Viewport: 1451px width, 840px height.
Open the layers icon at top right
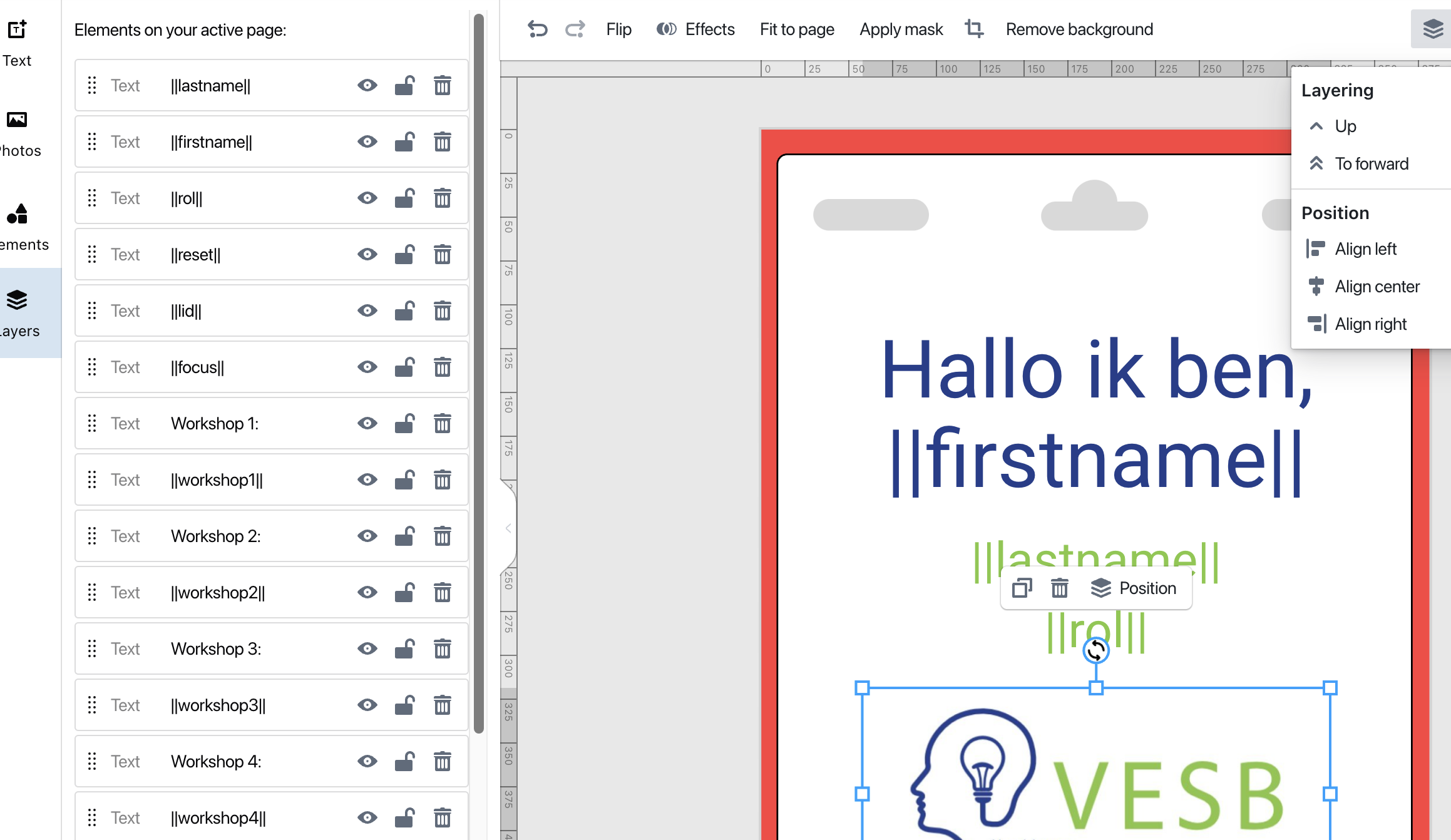pos(1432,29)
